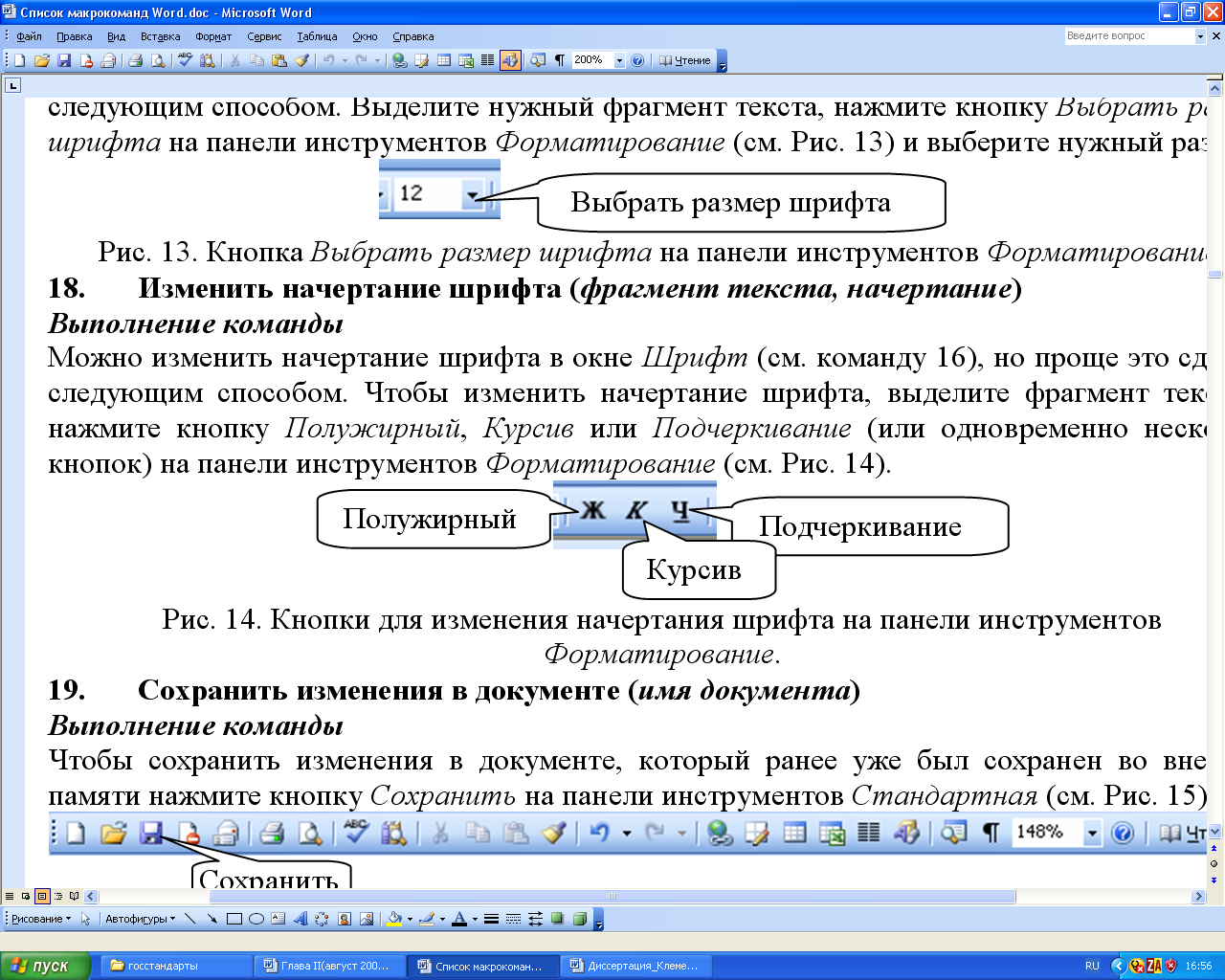
Task: Select the Line drawing tool
Action: [189, 919]
